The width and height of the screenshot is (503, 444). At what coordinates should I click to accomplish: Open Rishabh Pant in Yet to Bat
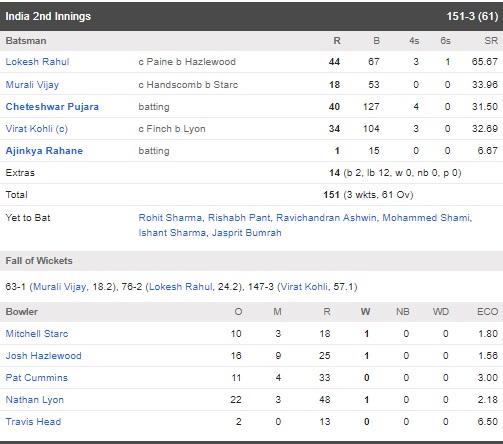pos(239,218)
